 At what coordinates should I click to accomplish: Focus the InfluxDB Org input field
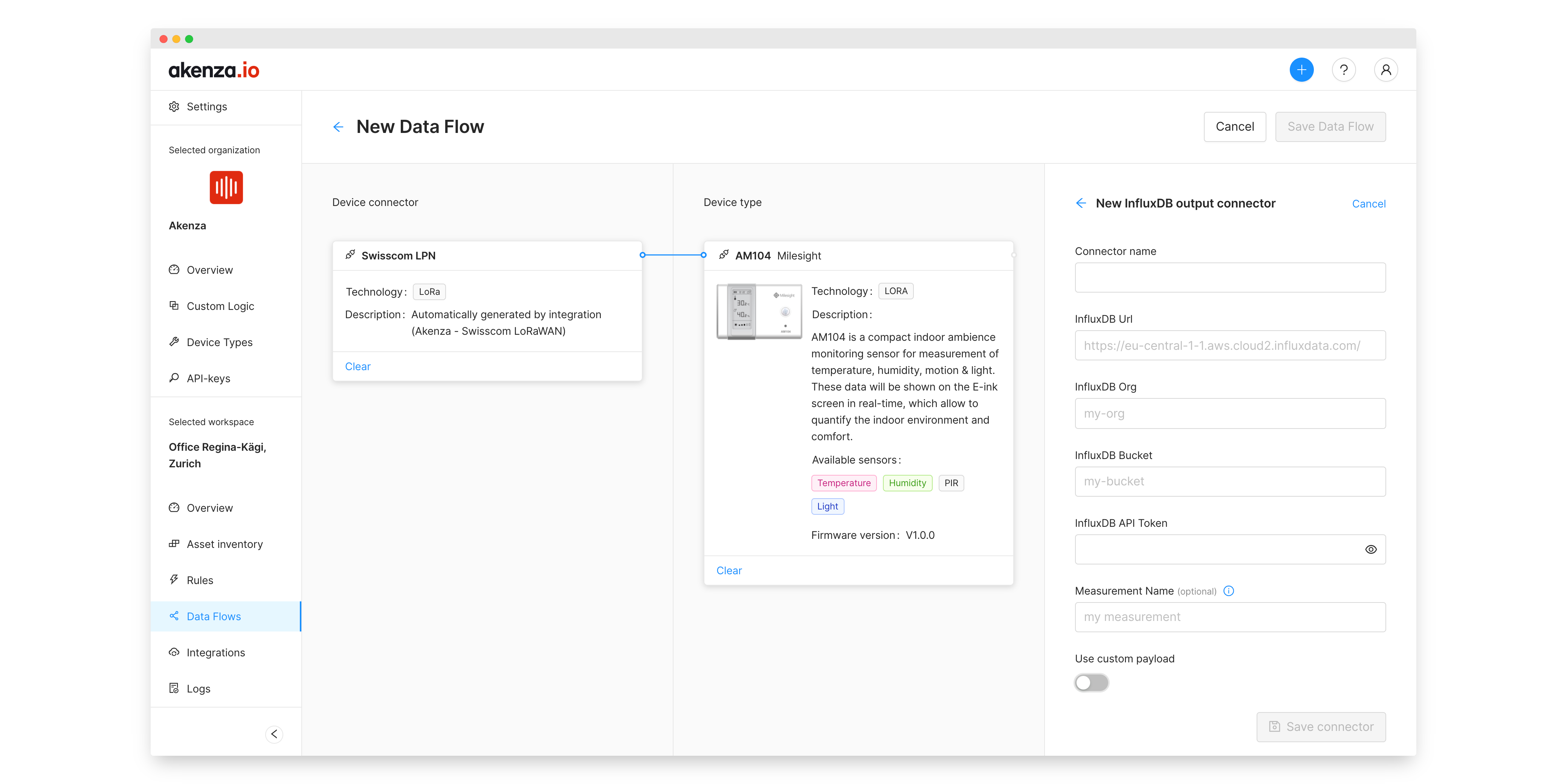click(x=1229, y=413)
